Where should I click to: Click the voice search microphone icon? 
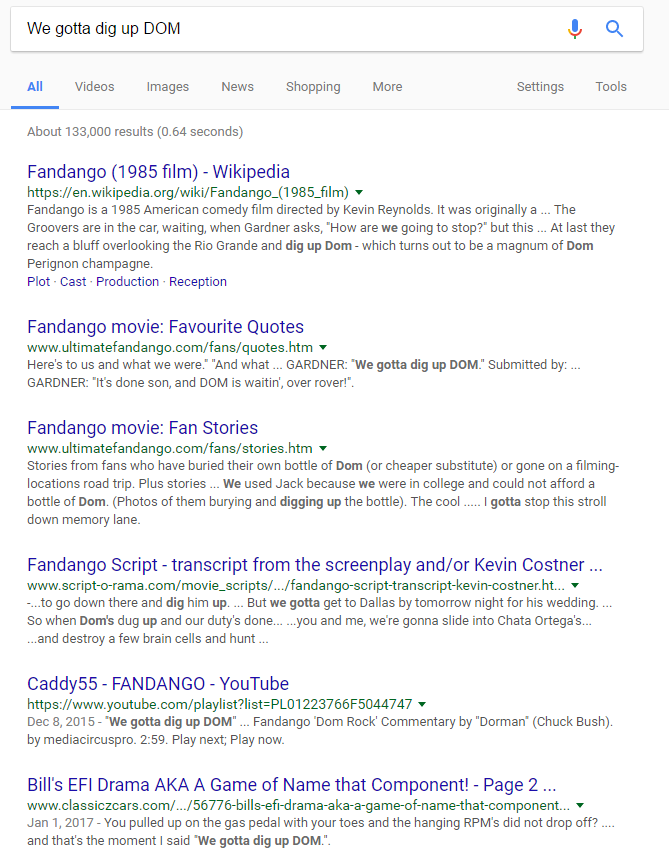575,29
